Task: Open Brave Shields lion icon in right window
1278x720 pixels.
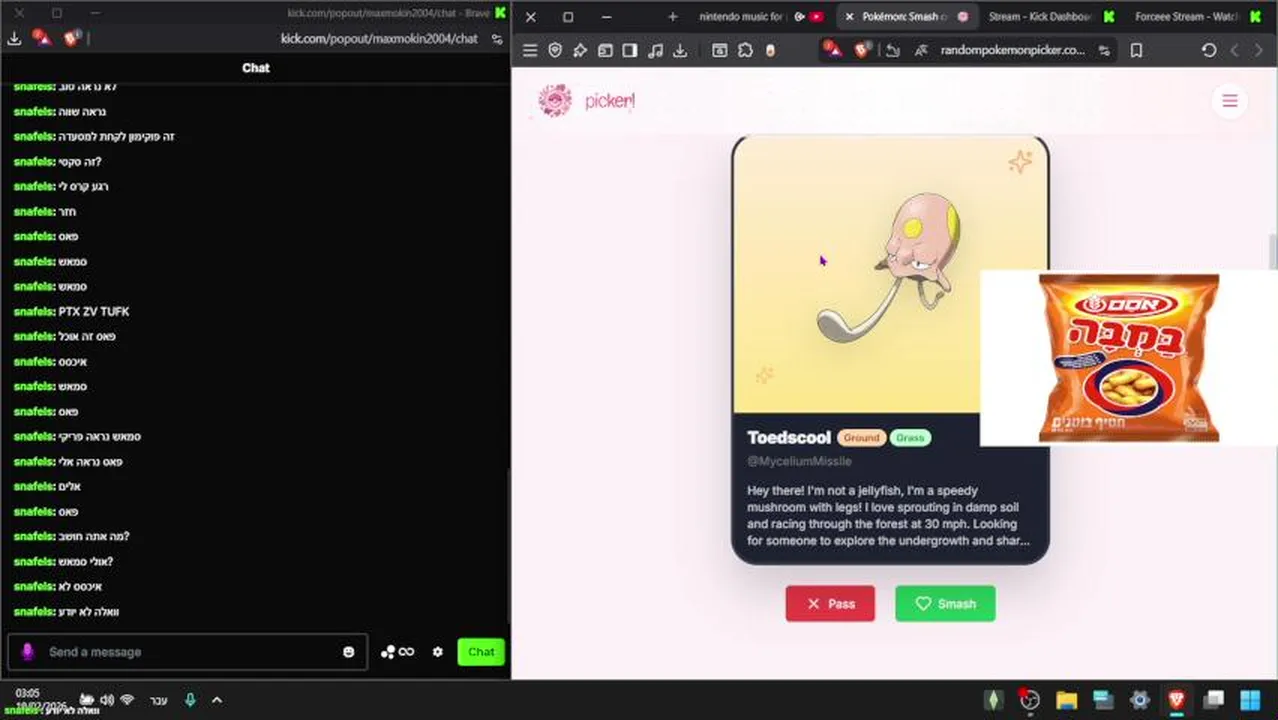Action: coord(863,49)
